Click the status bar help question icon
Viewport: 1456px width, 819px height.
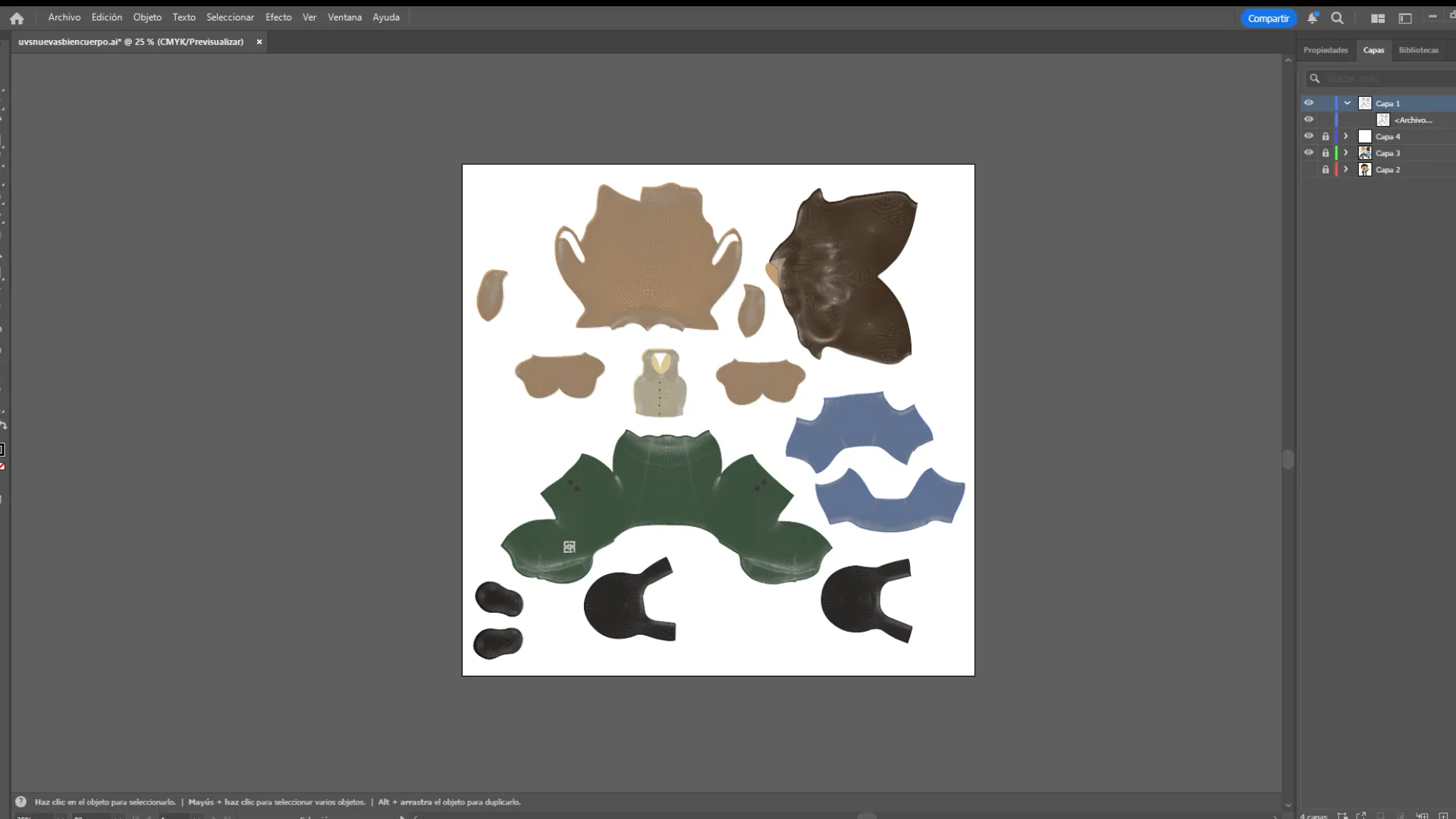click(20, 802)
